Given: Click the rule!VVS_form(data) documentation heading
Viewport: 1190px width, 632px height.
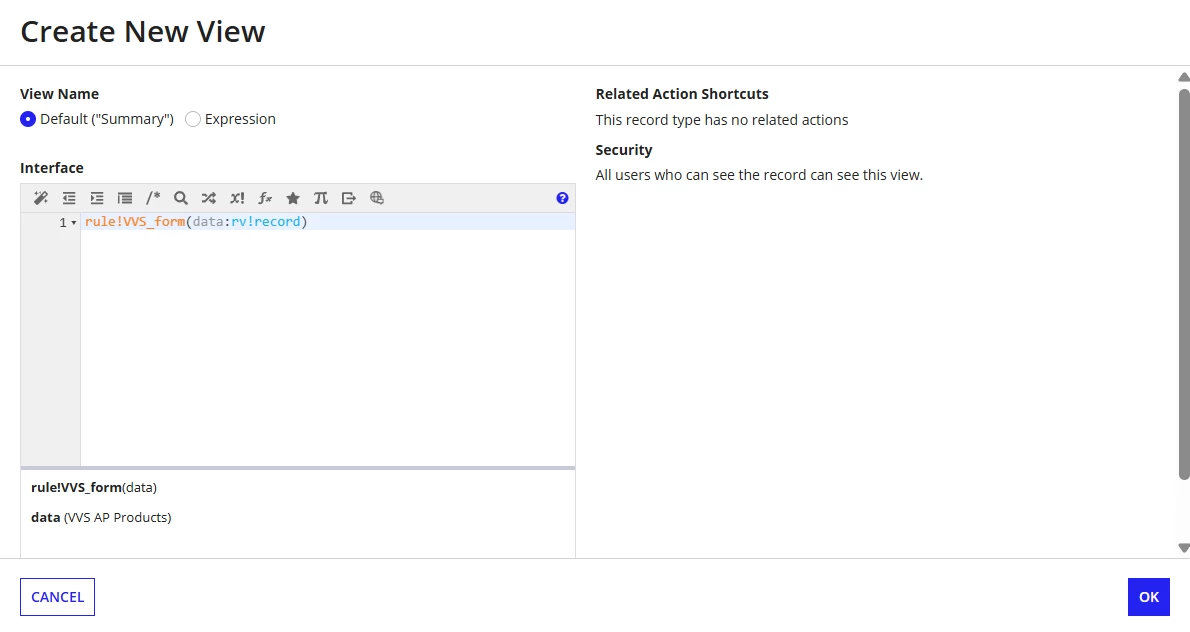Looking at the screenshot, I should pyautogui.click(x=94, y=488).
